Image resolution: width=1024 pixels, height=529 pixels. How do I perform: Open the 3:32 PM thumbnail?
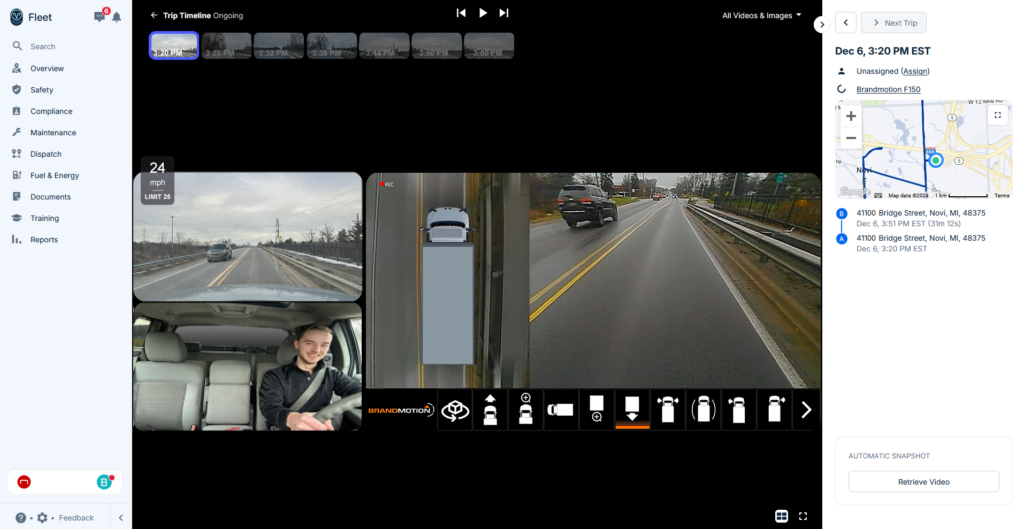pos(279,46)
